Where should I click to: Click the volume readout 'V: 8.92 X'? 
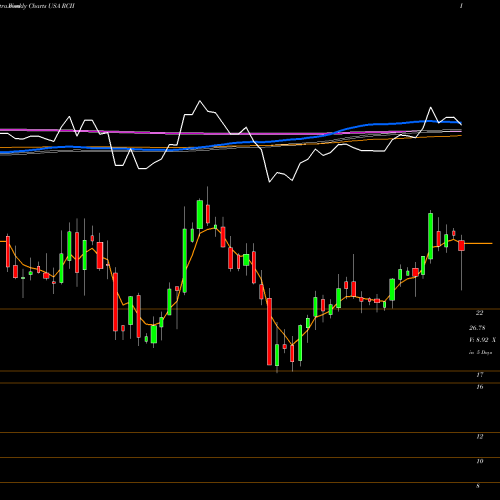pos(482,340)
